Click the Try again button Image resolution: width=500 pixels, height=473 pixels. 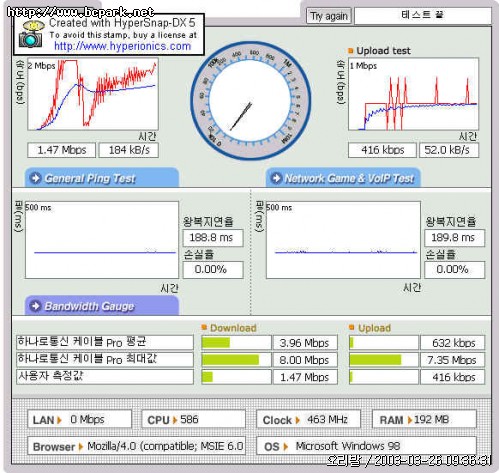coord(329,16)
